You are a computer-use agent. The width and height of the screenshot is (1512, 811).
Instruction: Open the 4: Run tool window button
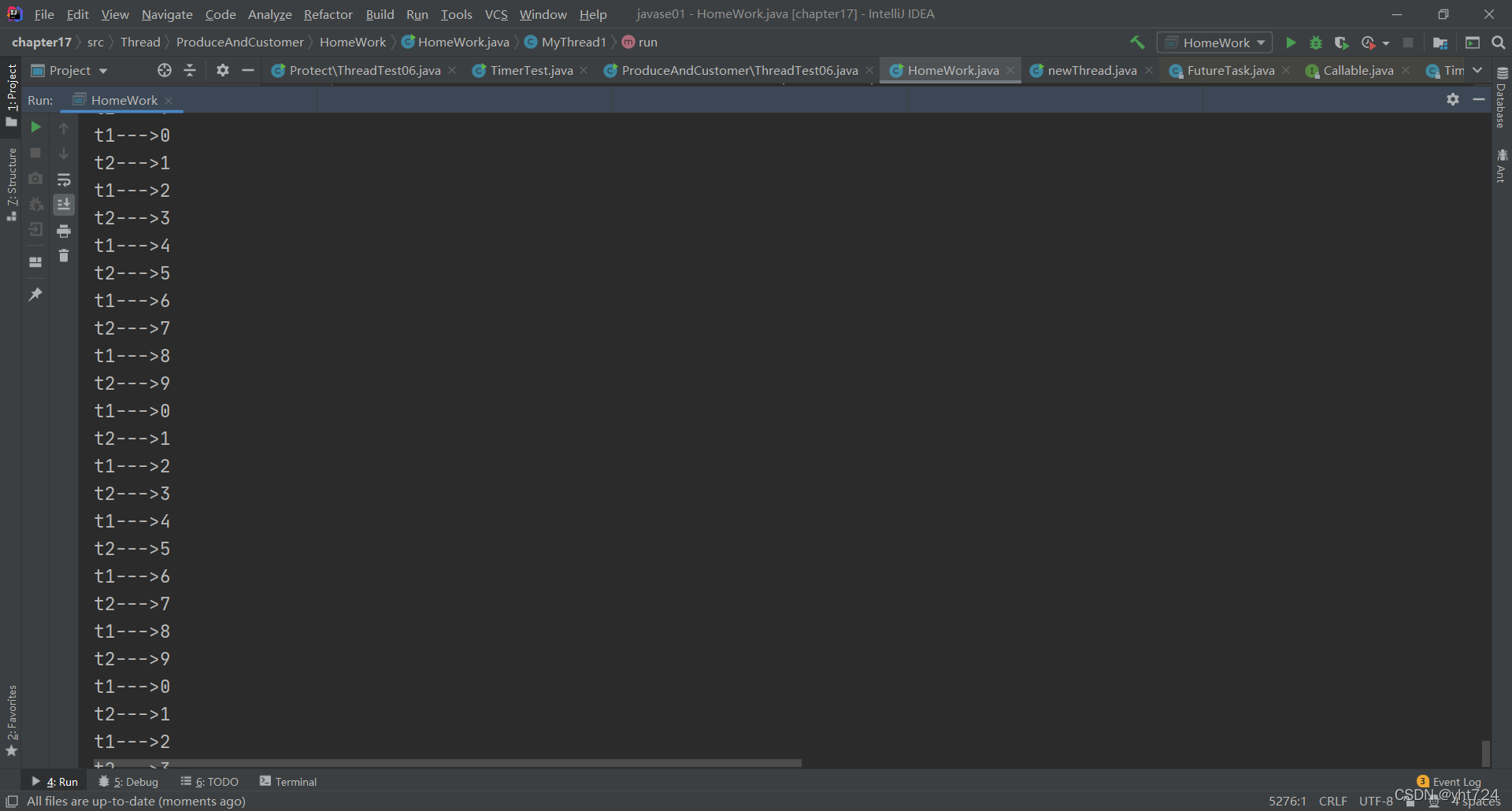pos(55,782)
